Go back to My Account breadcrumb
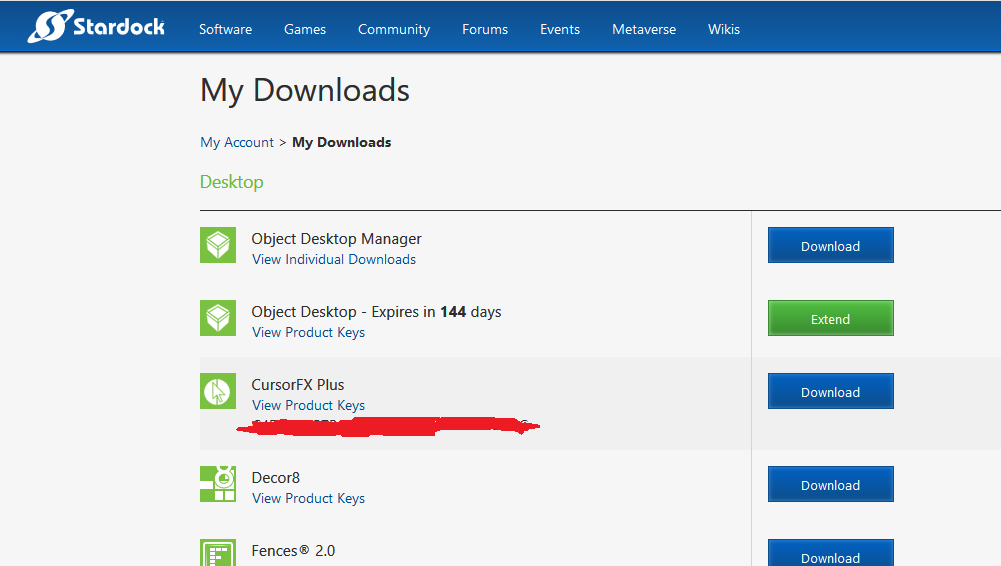 click(x=237, y=142)
